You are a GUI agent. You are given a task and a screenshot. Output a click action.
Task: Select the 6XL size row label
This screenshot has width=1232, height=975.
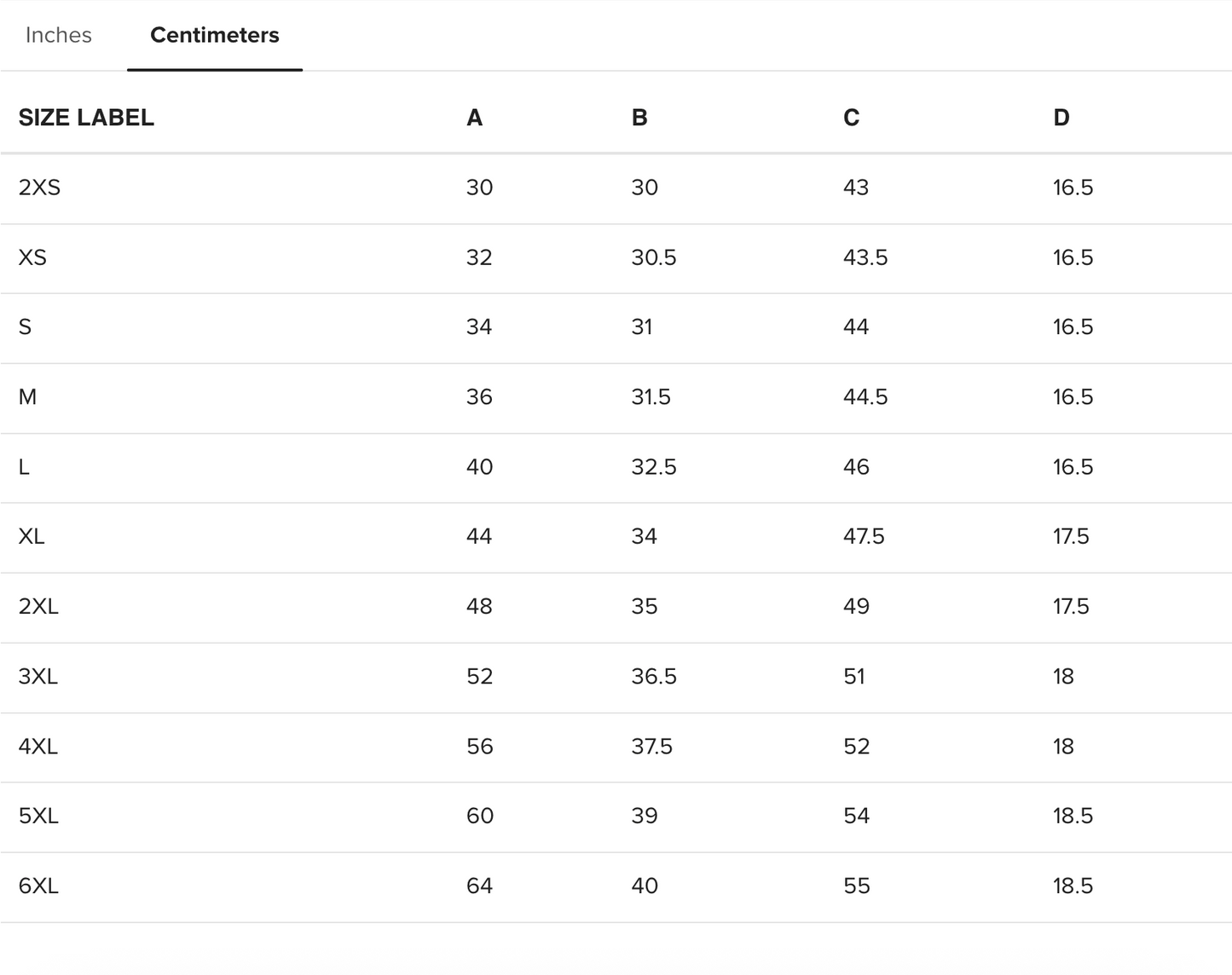[x=38, y=886]
